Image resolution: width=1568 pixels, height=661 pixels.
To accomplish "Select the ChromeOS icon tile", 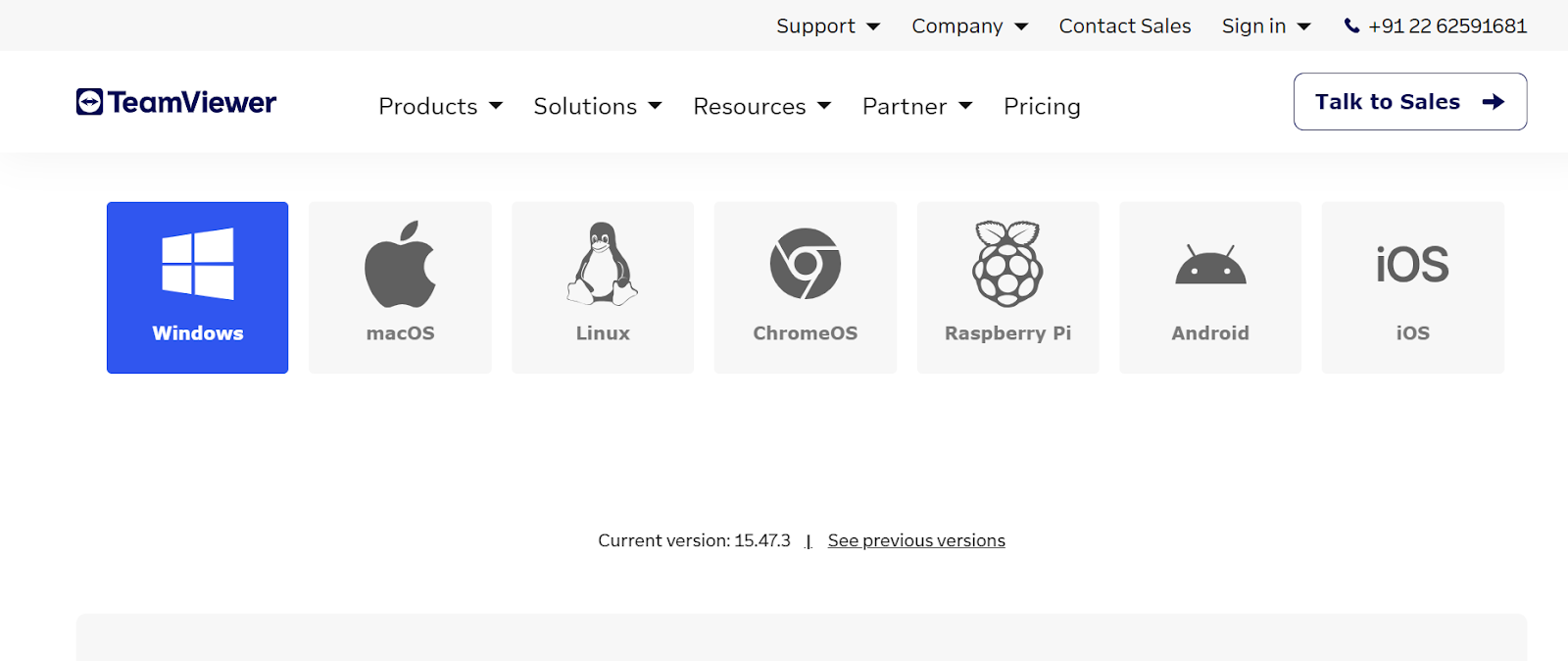I will (805, 287).
